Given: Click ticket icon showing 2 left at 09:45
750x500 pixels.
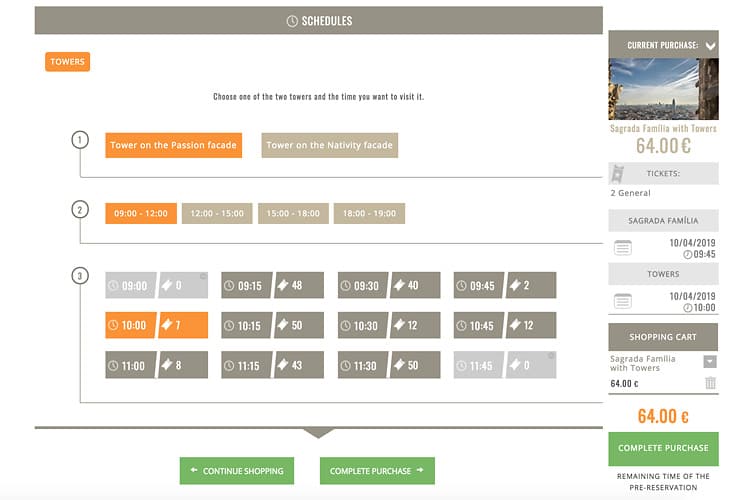Looking at the screenshot, I should pyautogui.click(x=513, y=285).
